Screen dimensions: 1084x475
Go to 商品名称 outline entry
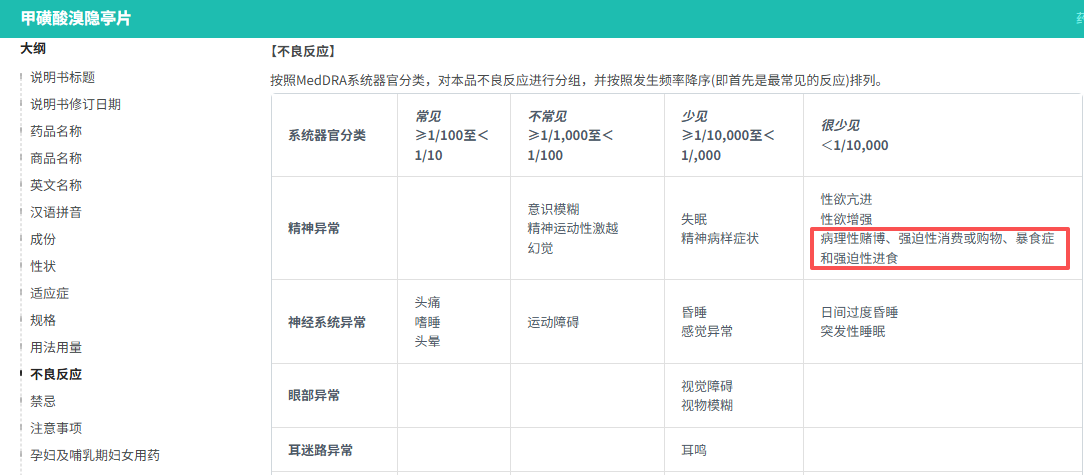(56, 158)
